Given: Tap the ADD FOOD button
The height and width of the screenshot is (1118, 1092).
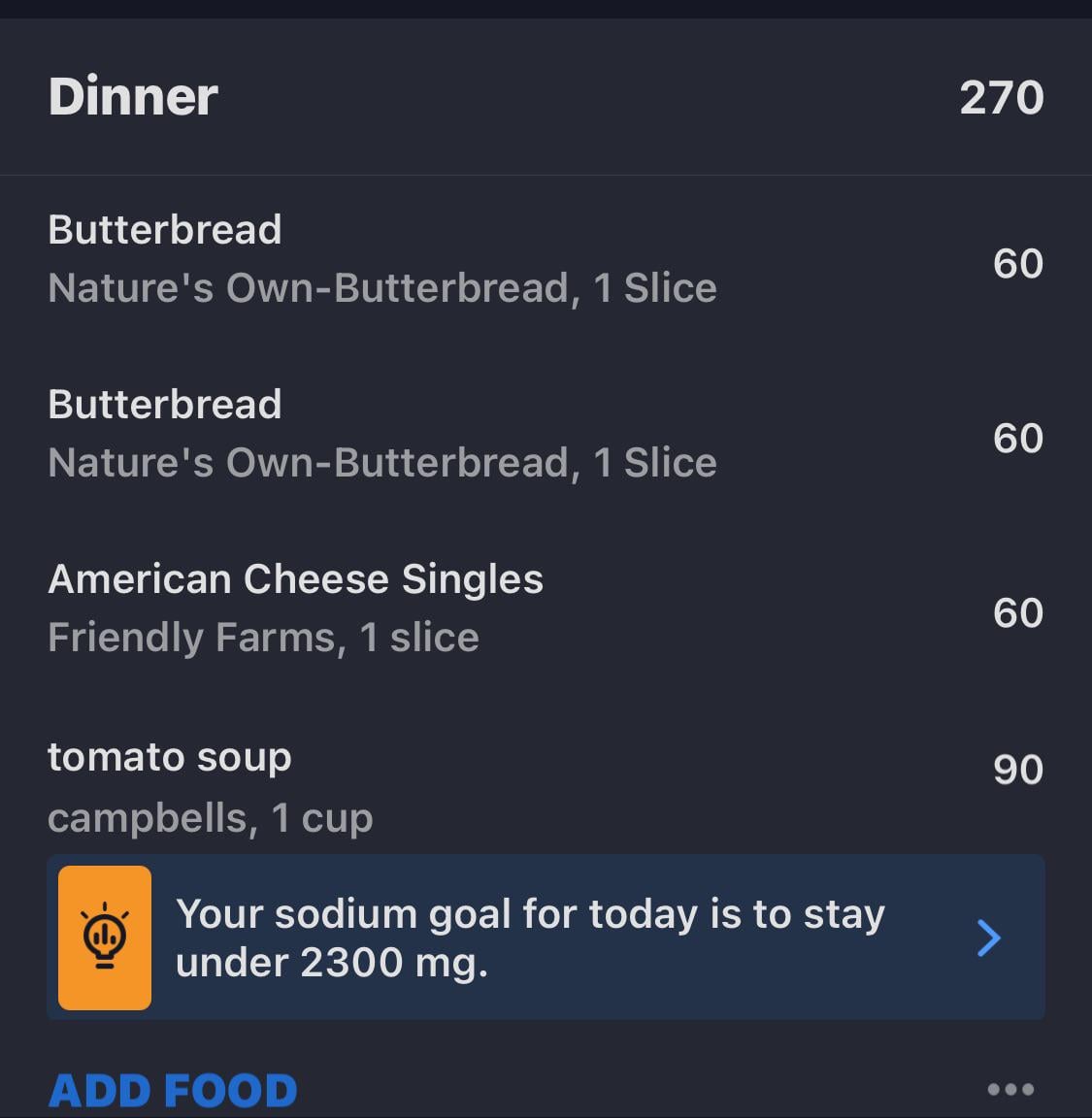Looking at the screenshot, I should pyautogui.click(x=173, y=1090).
